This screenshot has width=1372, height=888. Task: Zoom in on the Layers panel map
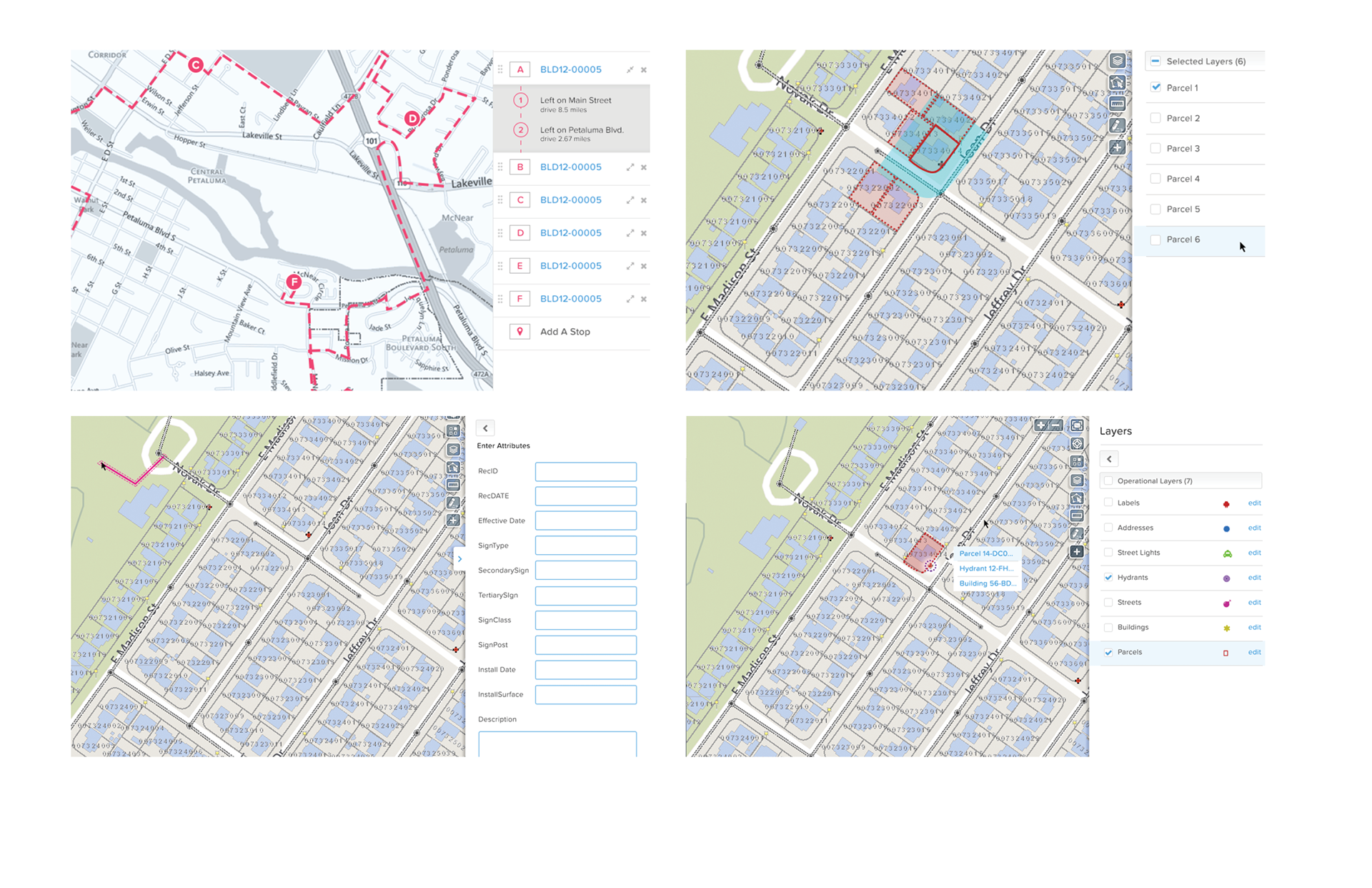tap(1041, 425)
